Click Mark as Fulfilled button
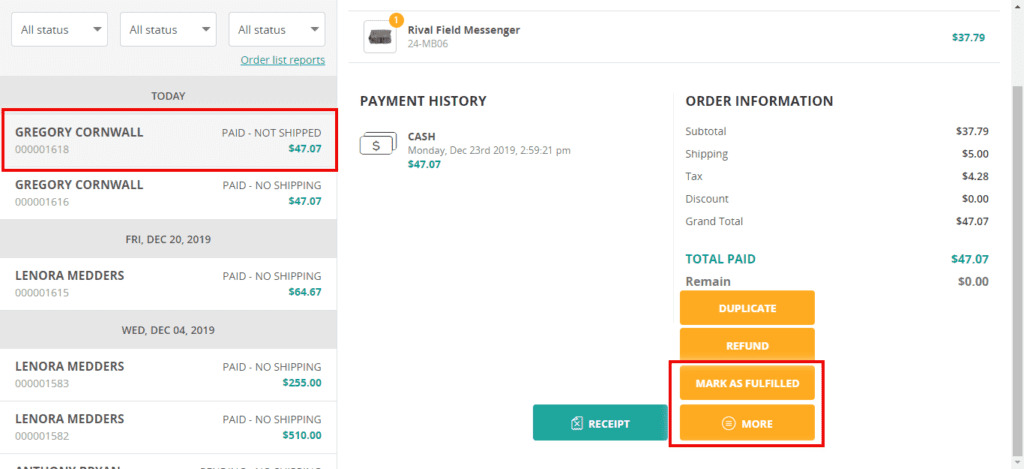 point(747,383)
